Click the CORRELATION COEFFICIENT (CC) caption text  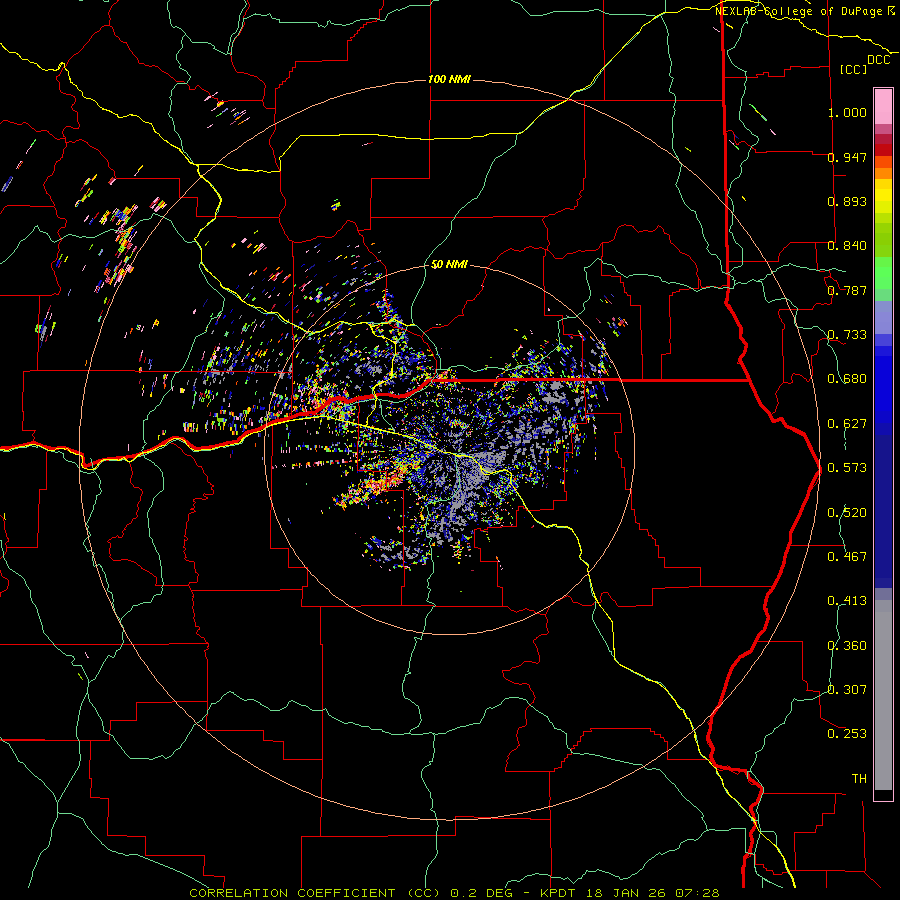tap(315, 893)
